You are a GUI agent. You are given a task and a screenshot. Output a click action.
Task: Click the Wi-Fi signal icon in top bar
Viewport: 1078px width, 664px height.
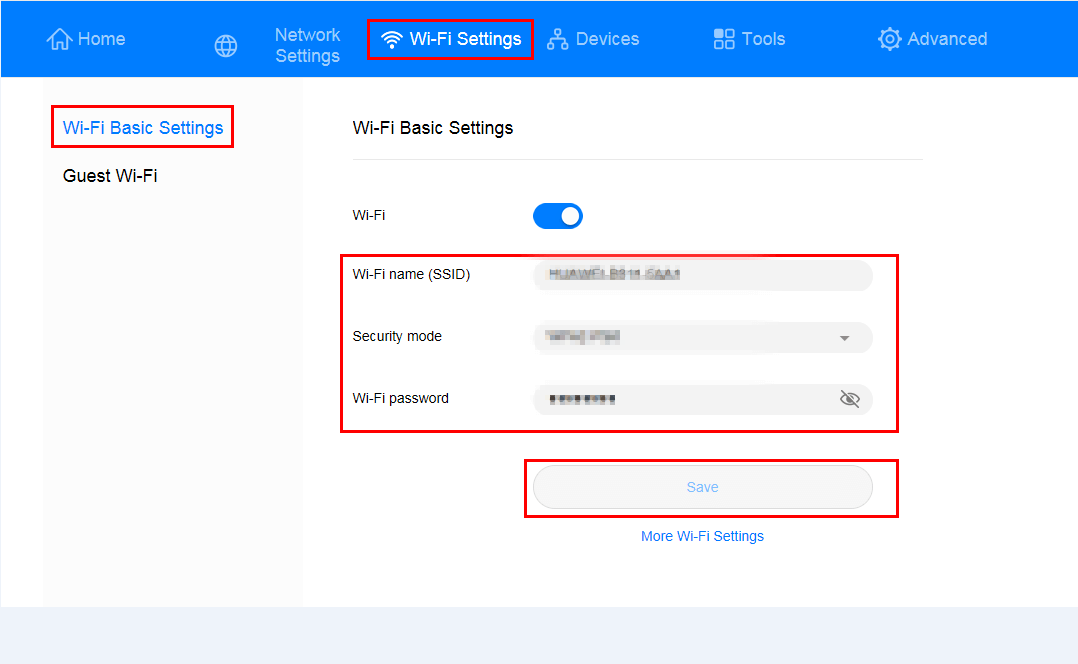coord(392,39)
